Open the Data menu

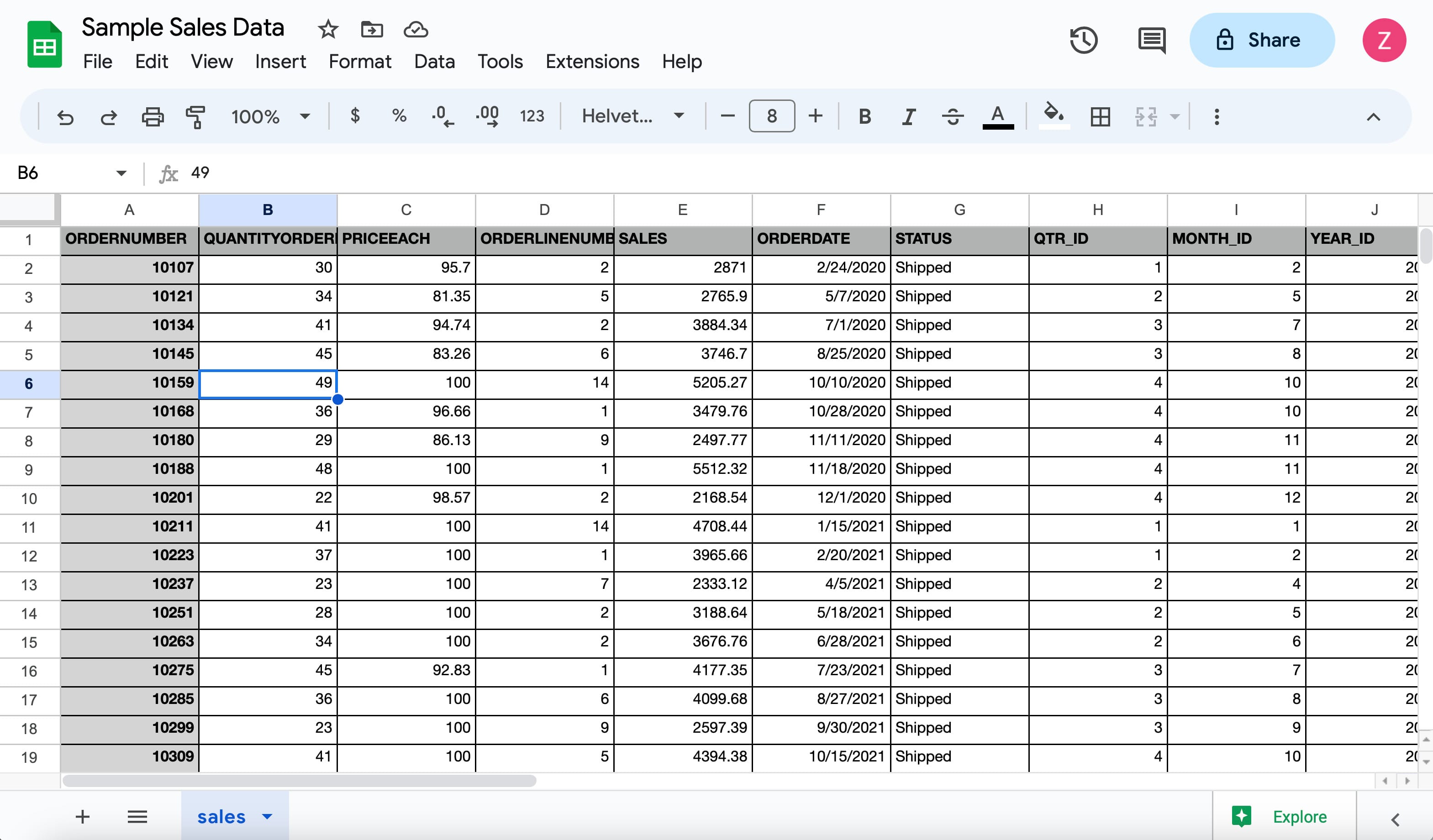coord(434,61)
